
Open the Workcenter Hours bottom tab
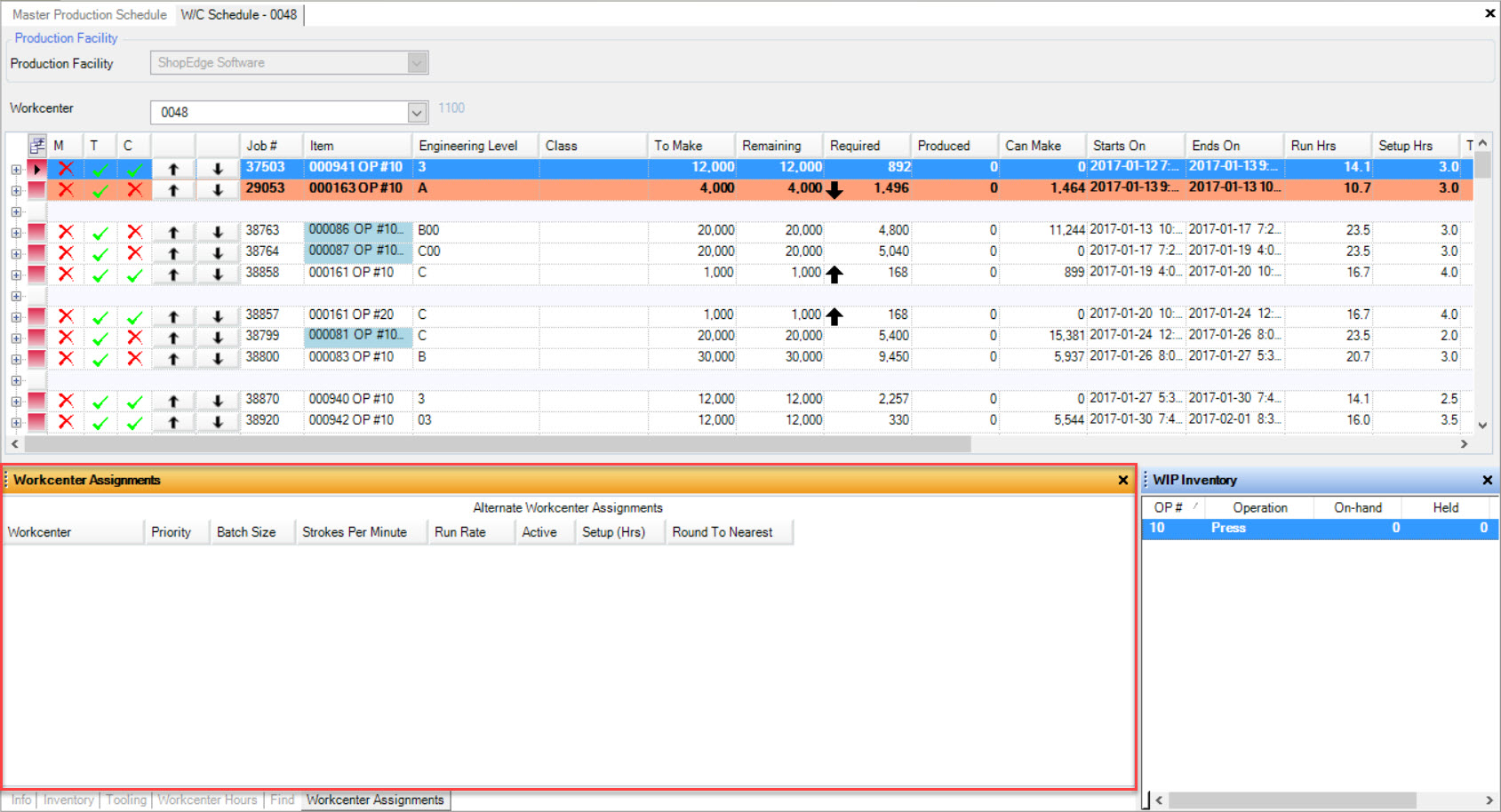tap(207, 800)
